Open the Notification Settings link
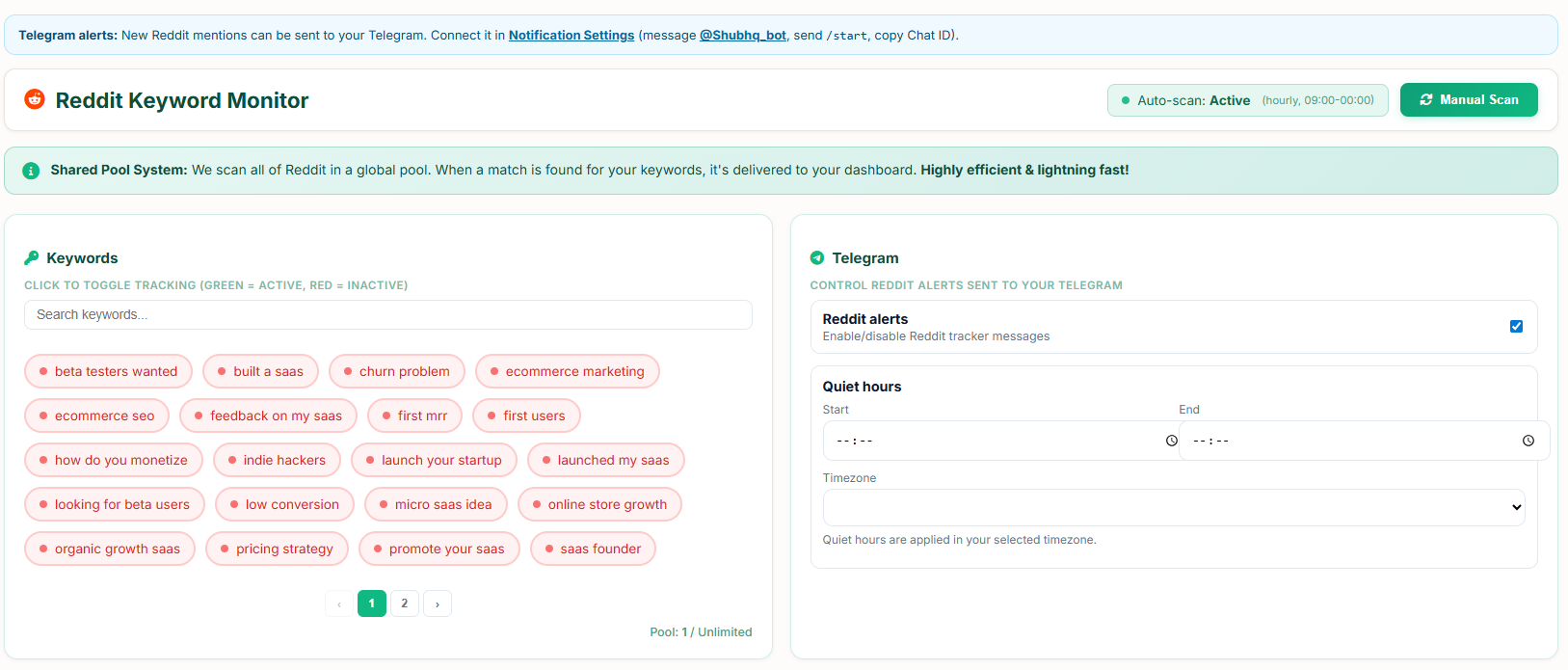 tap(571, 36)
